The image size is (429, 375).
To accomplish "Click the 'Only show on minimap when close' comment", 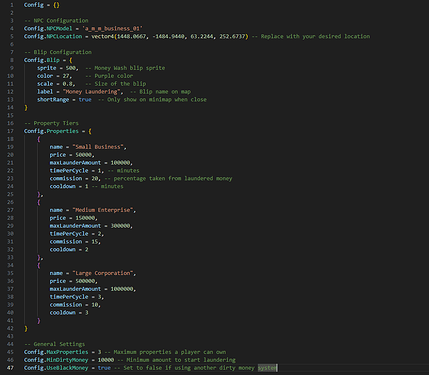I will click(x=157, y=100).
